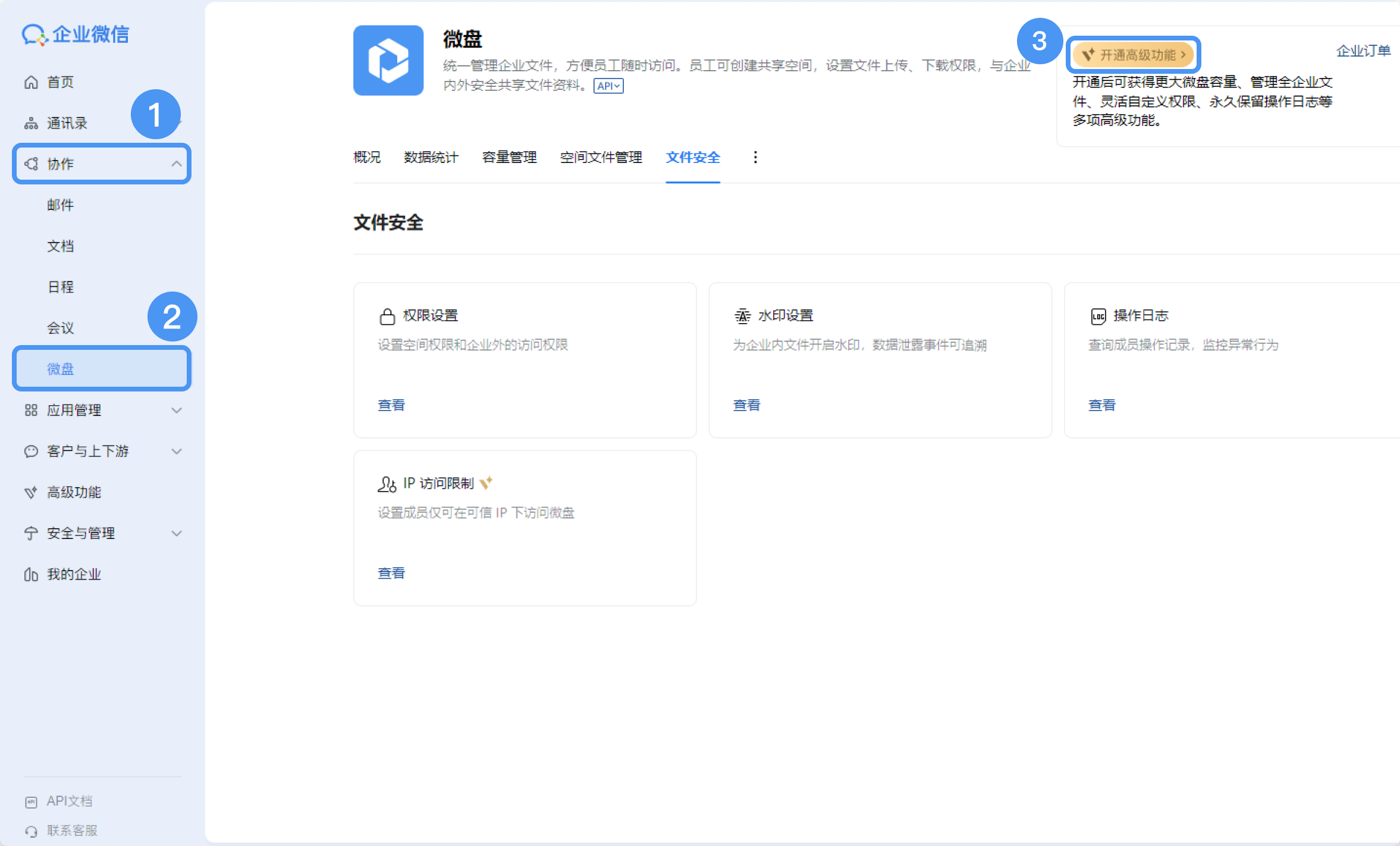Click 查看 under IP 访问限制
Screen dimensions: 1400x846
coord(391,573)
